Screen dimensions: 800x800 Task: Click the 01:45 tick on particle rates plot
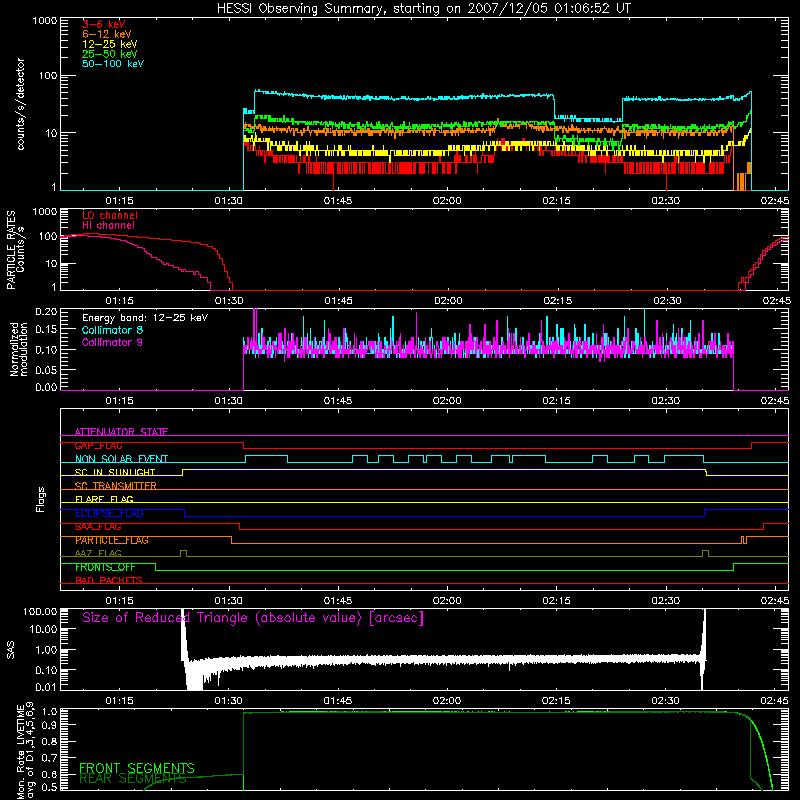pyautogui.click(x=338, y=301)
